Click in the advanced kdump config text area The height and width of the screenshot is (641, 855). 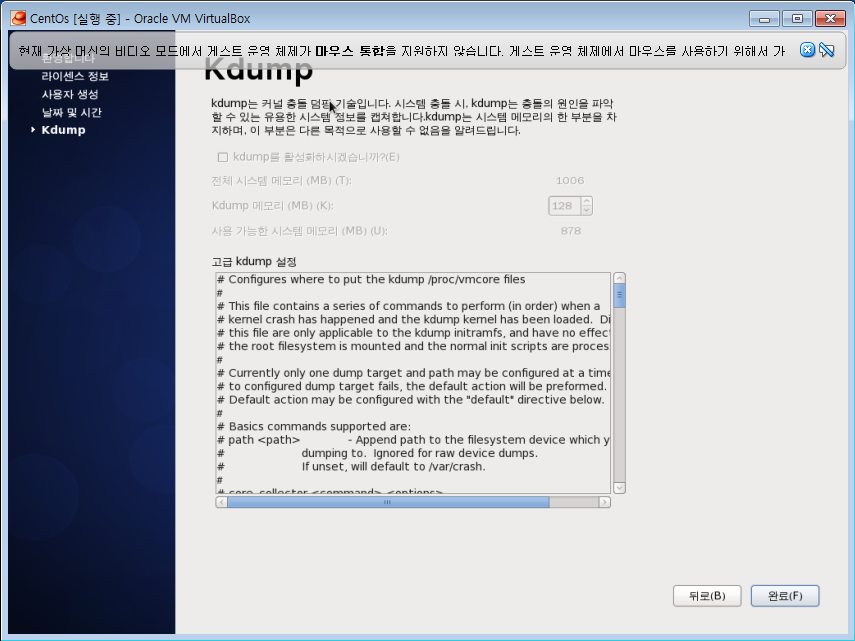click(x=413, y=383)
